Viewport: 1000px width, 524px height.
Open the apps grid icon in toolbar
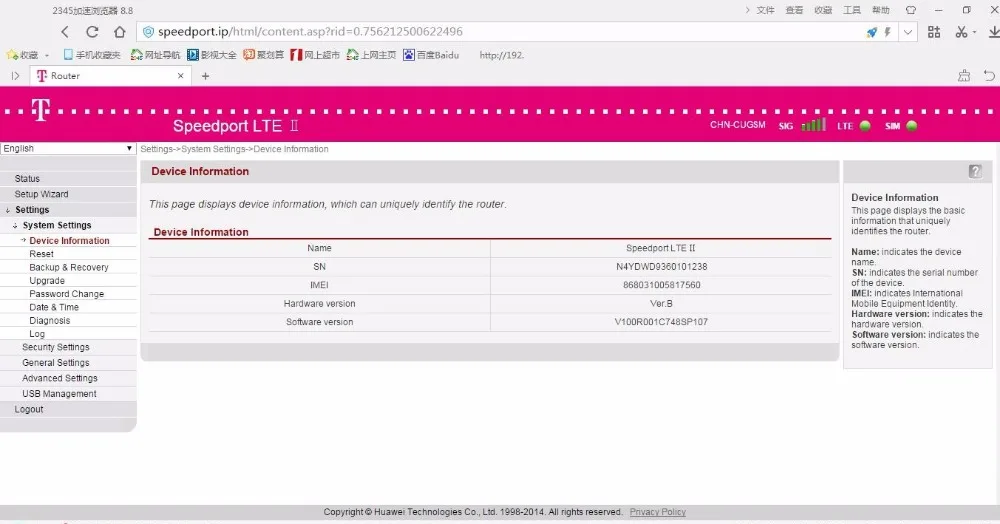[934, 32]
